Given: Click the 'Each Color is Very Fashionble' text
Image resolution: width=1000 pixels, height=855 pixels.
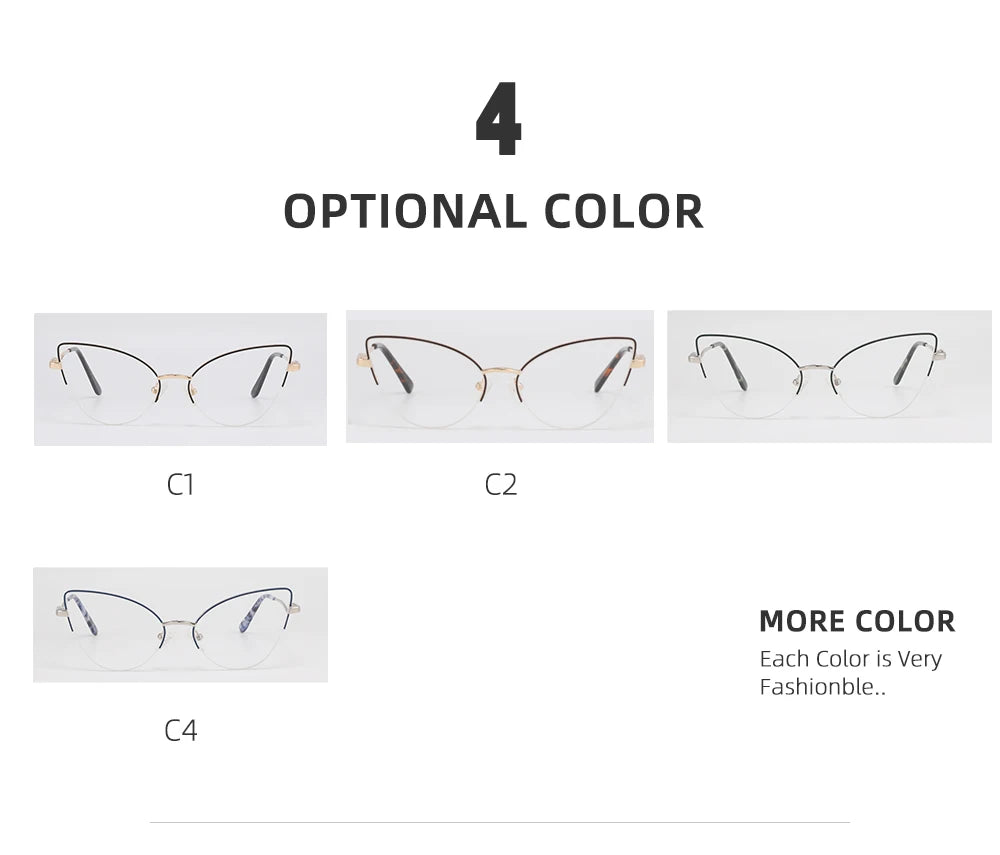Looking at the screenshot, I should pos(850,672).
